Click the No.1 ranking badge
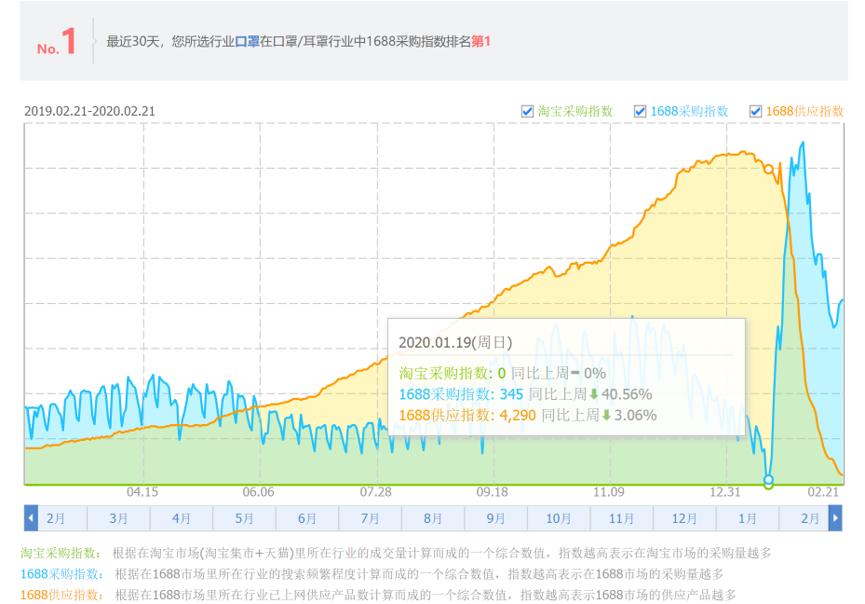865x604 pixels. (x=57, y=43)
